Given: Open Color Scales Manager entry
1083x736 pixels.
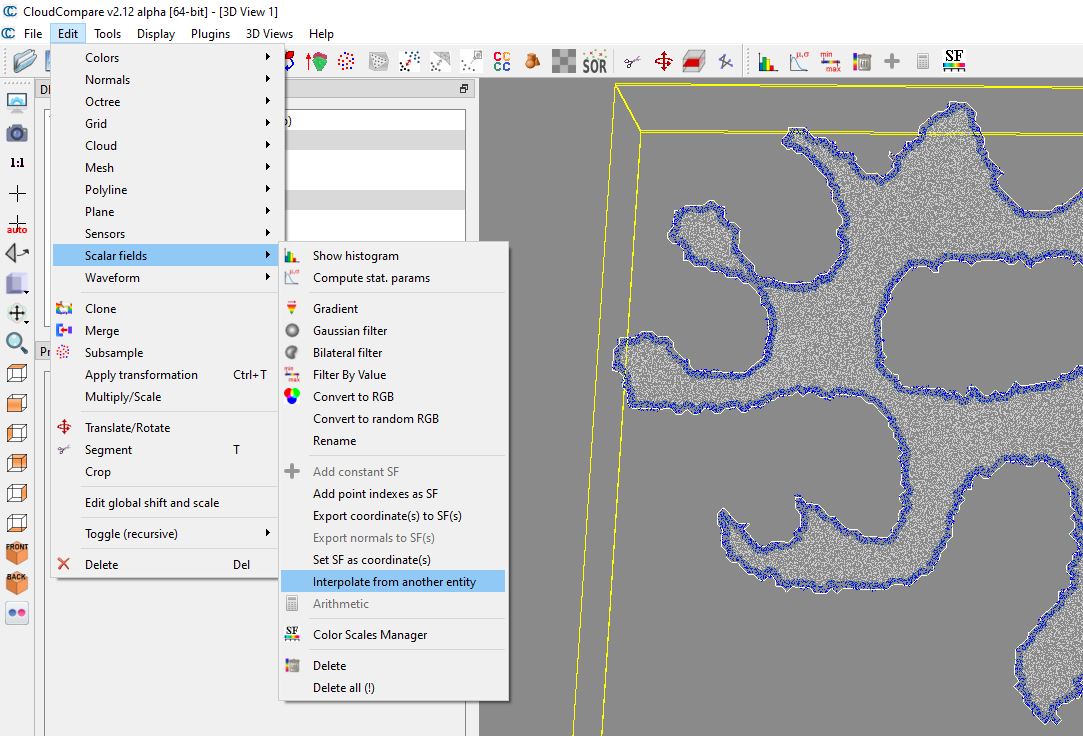Looking at the screenshot, I should pyautogui.click(x=369, y=635).
